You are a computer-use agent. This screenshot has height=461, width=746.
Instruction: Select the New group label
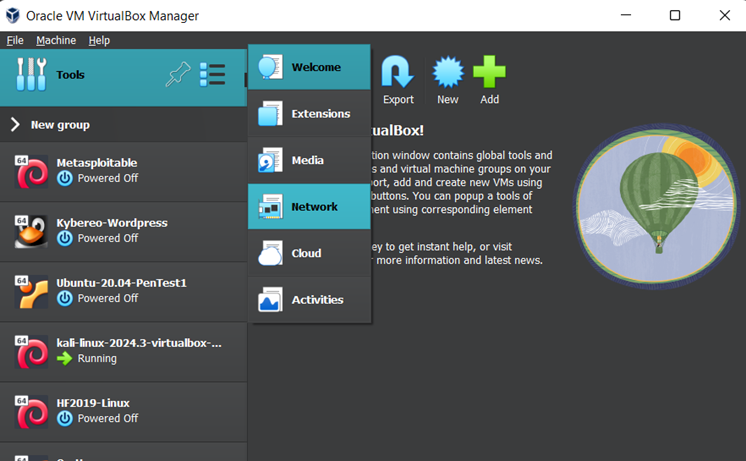[x=60, y=125]
